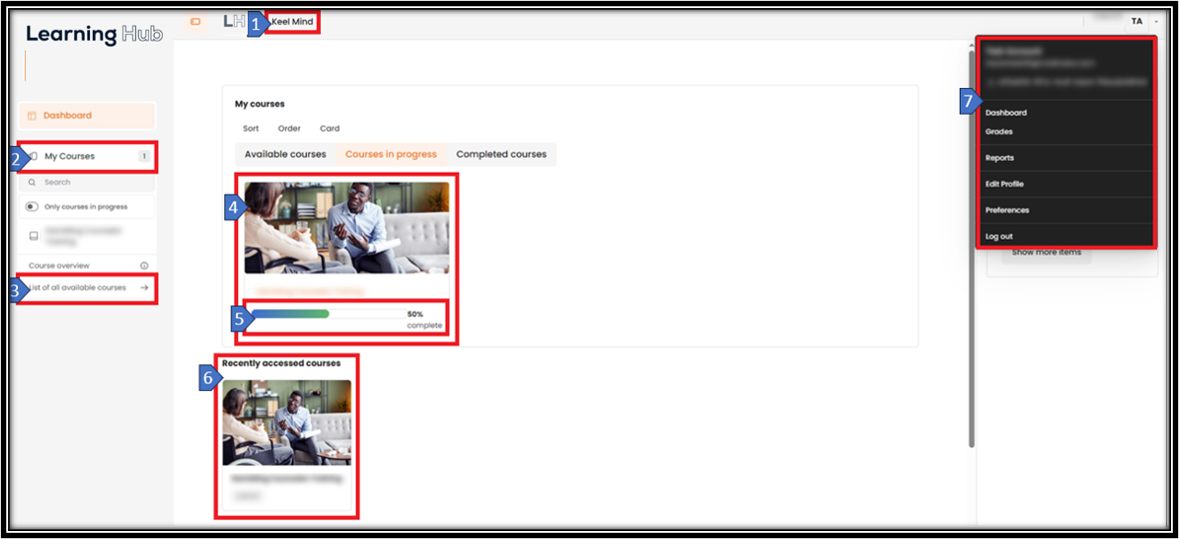
Task: Click the Course overview info icon
Action: [x=144, y=265]
